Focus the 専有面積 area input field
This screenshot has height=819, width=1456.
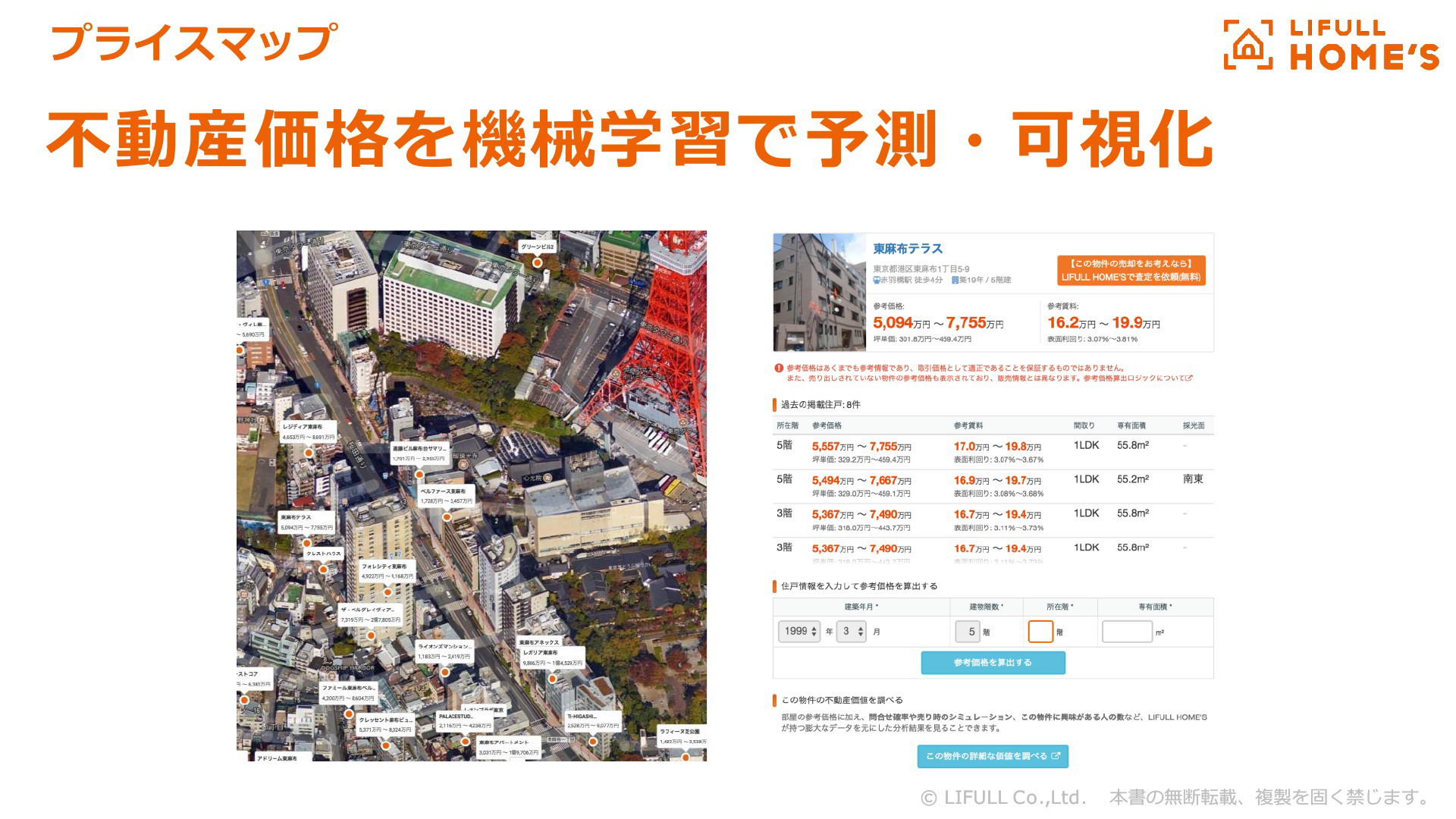pyautogui.click(x=1127, y=632)
